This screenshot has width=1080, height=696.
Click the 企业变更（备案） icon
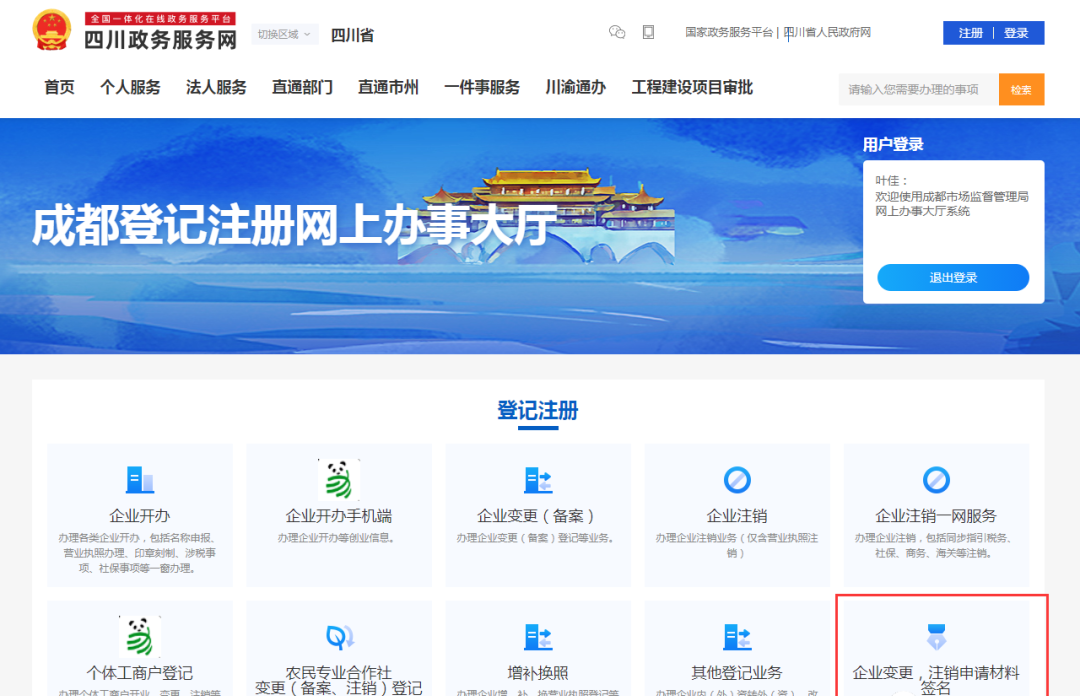(538, 480)
